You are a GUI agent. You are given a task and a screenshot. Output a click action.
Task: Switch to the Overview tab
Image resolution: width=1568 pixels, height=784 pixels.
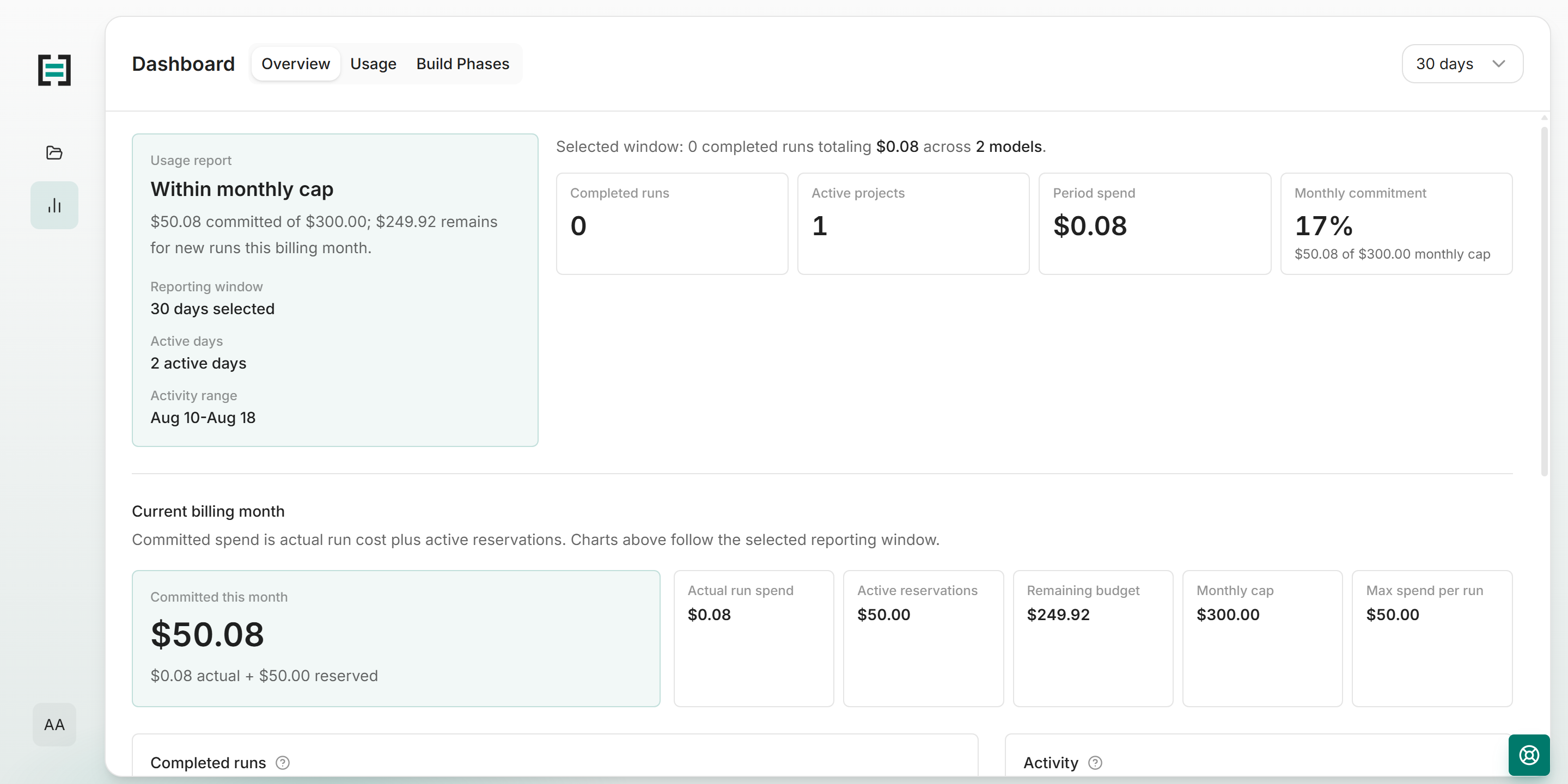(x=296, y=63)
